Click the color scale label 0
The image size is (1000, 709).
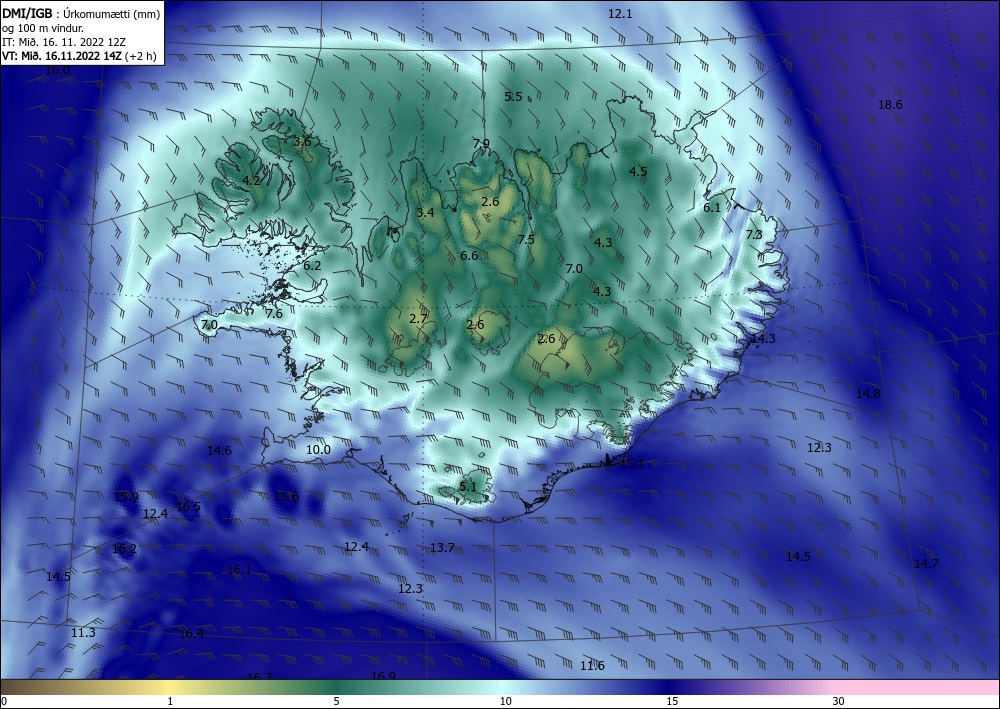4,701
